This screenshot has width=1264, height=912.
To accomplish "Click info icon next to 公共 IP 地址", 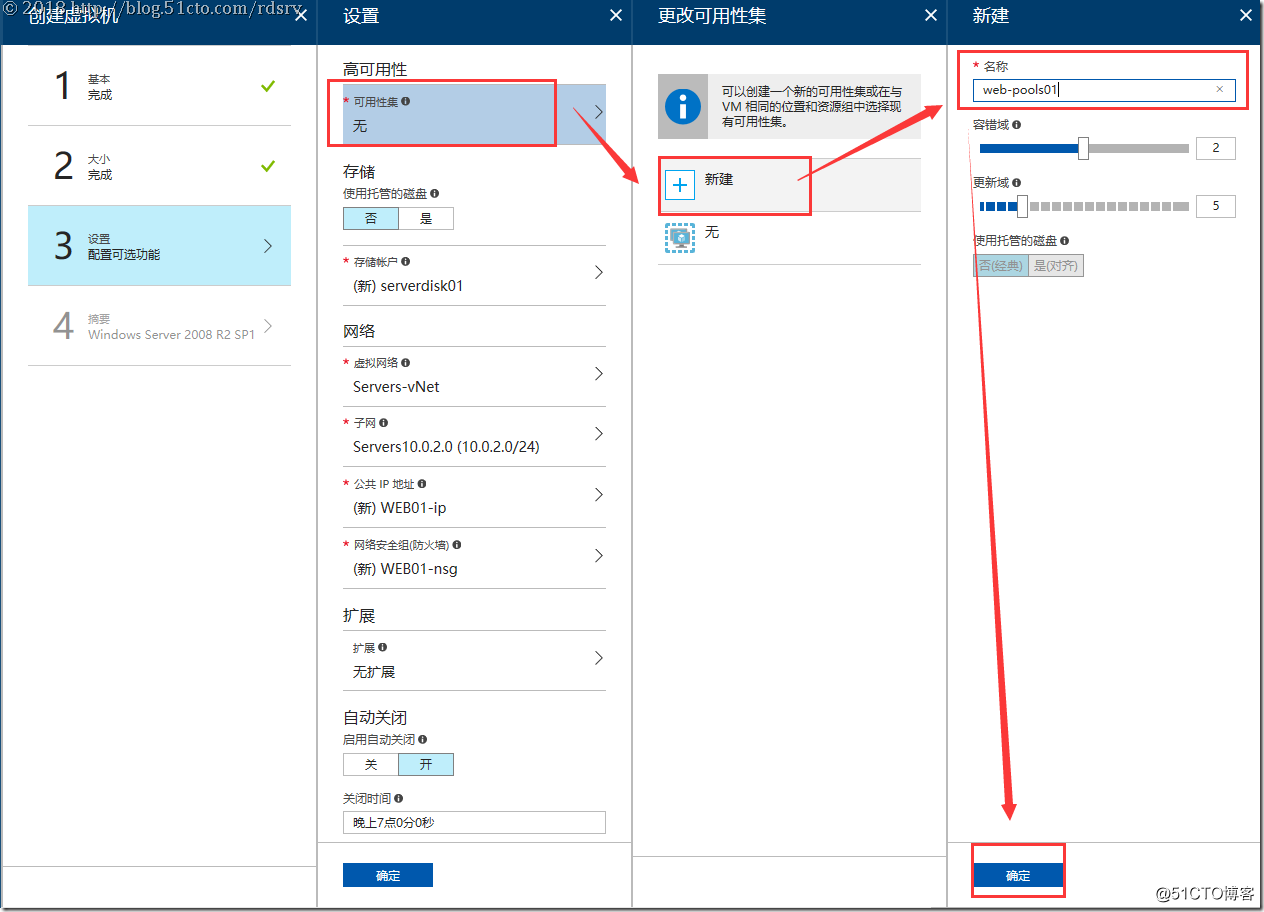I will click(x=422, y=484).
